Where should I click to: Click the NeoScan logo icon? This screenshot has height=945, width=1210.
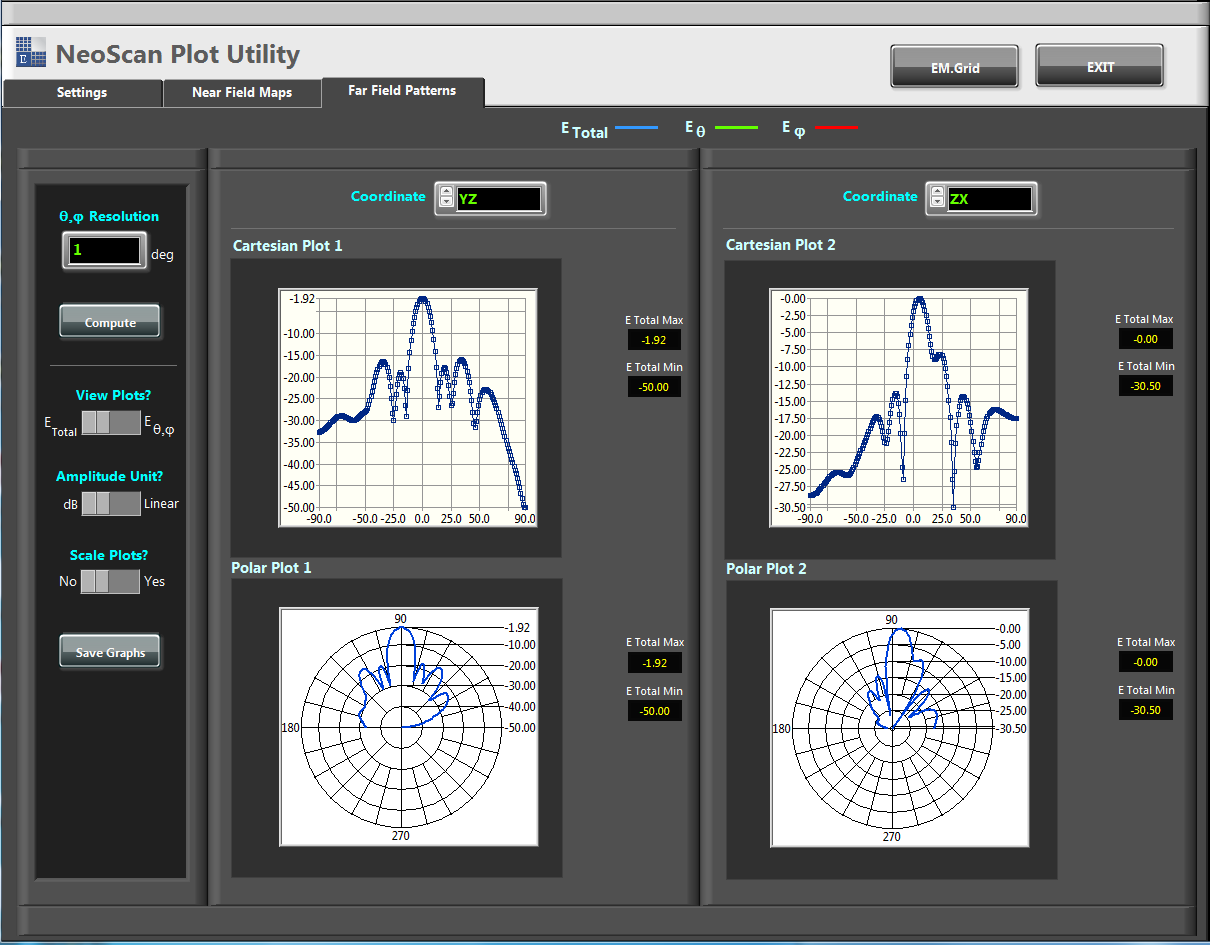(x=31, y=52)
